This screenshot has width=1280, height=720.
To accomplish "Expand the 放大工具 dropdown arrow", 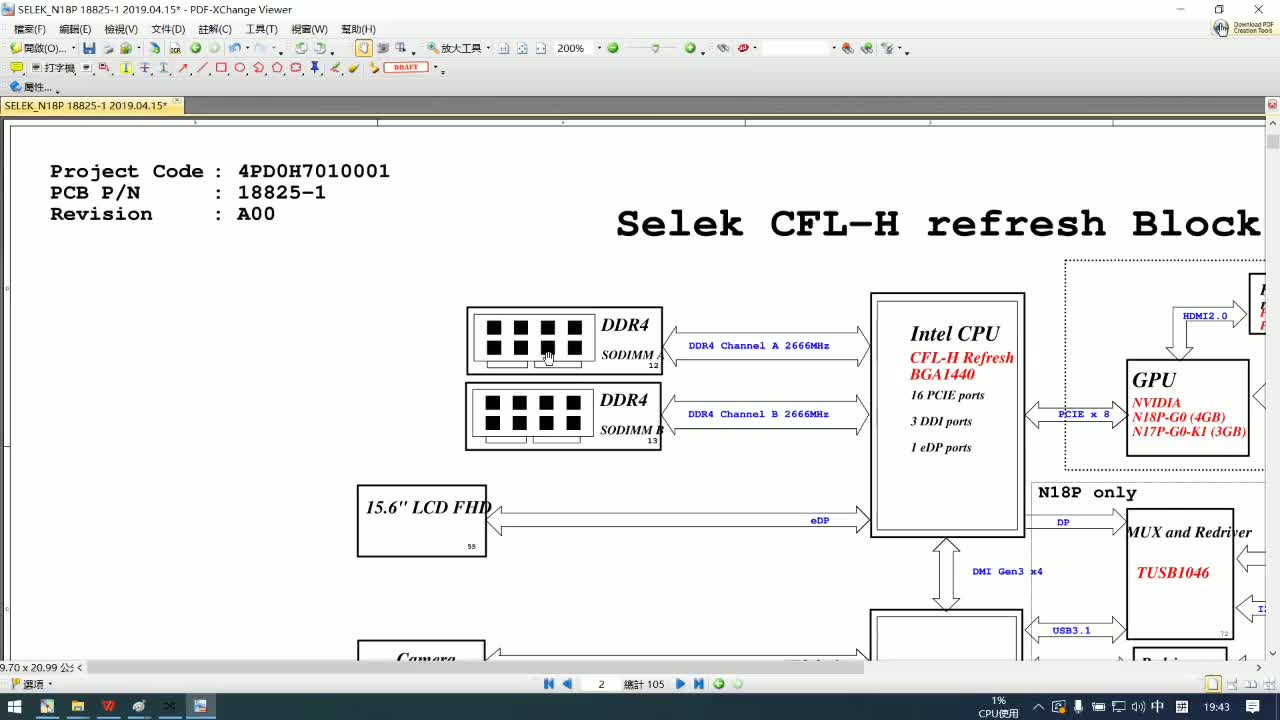I will [x=488, y=48].
